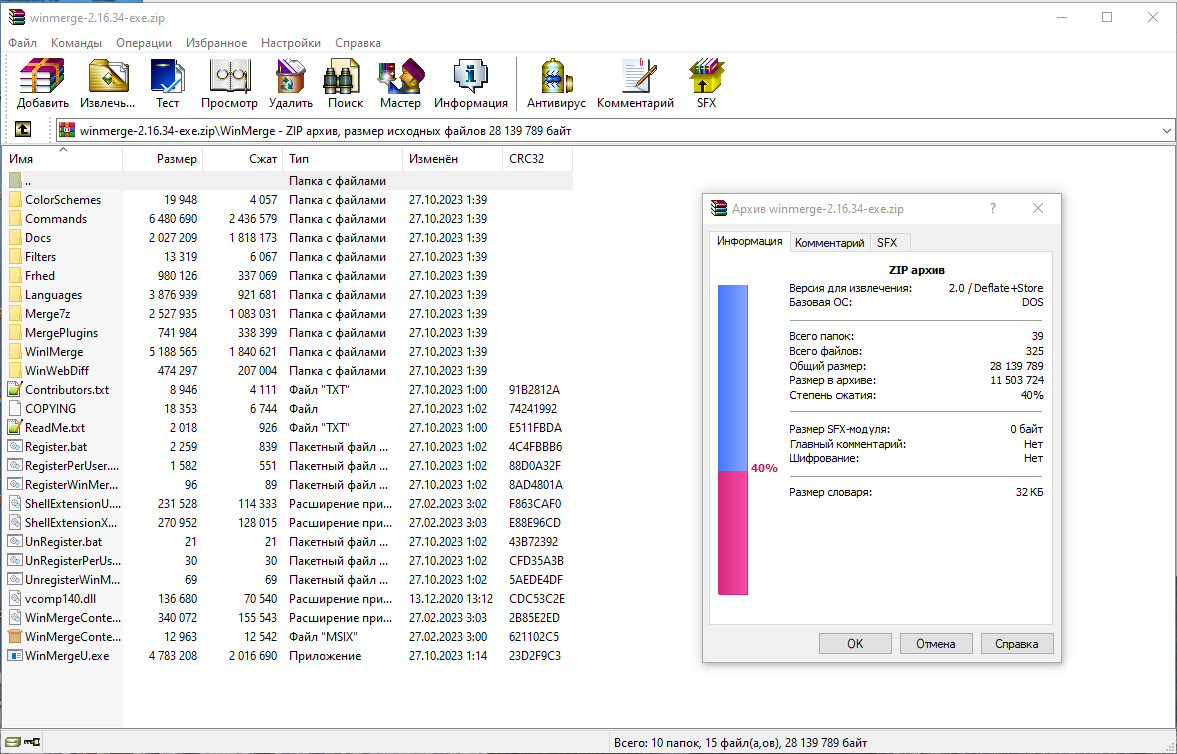Click the Справка button in the dialog
Screen dimensions: 1177x754
[x=1017, y=644]
